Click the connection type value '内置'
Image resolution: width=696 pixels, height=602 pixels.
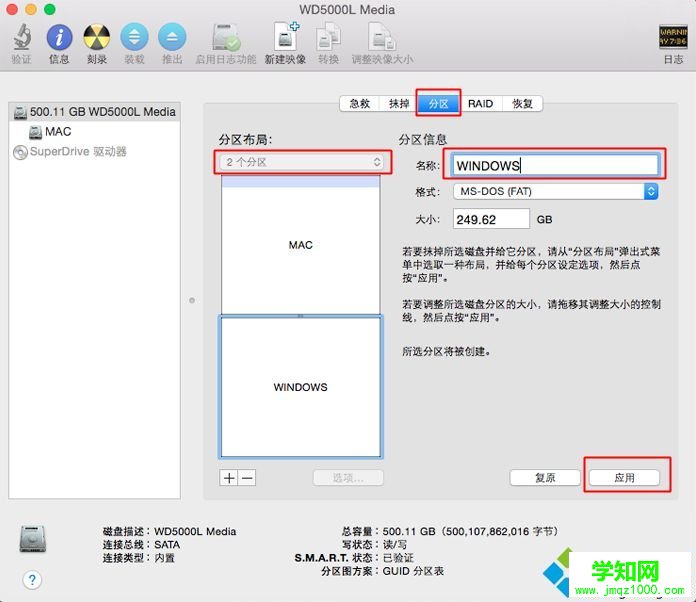[164, 558]
